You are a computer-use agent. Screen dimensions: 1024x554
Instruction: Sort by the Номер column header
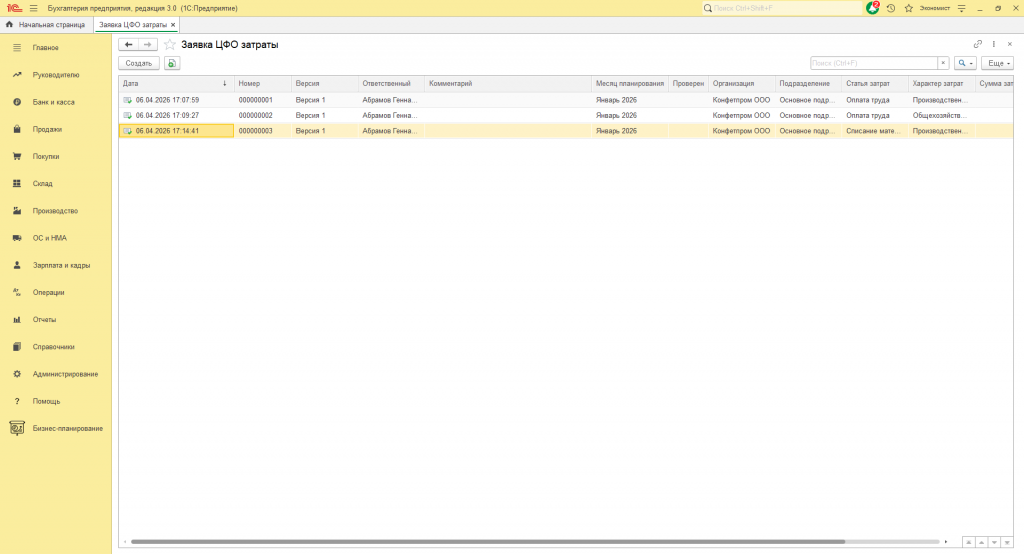point(263,84)
